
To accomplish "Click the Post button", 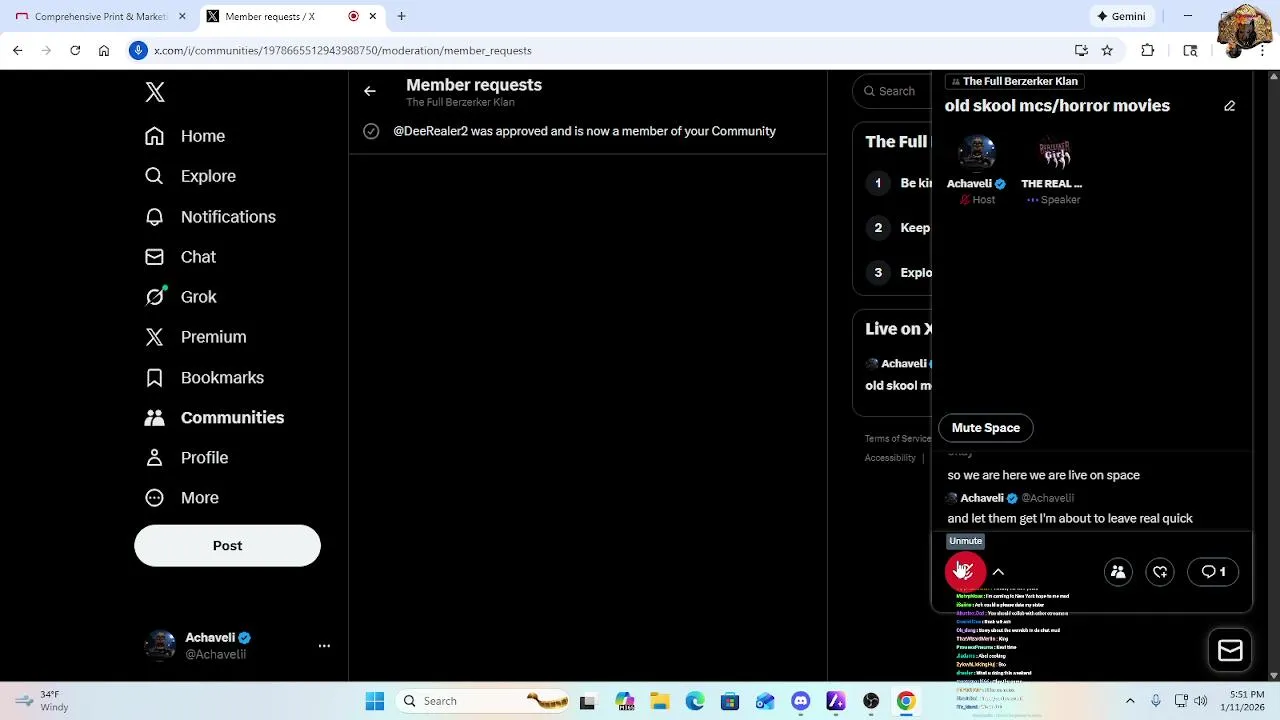I will coord(227,546).
